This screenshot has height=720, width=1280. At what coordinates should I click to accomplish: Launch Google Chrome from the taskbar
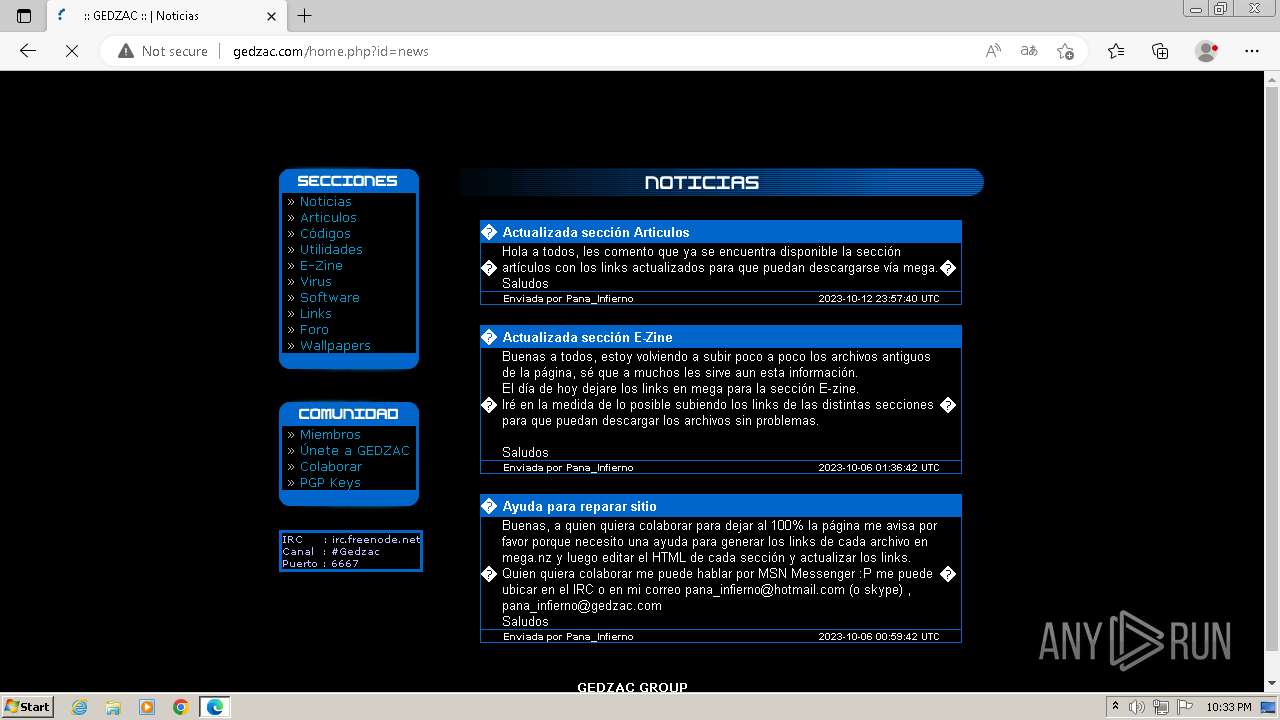click(x=181, y=707)
